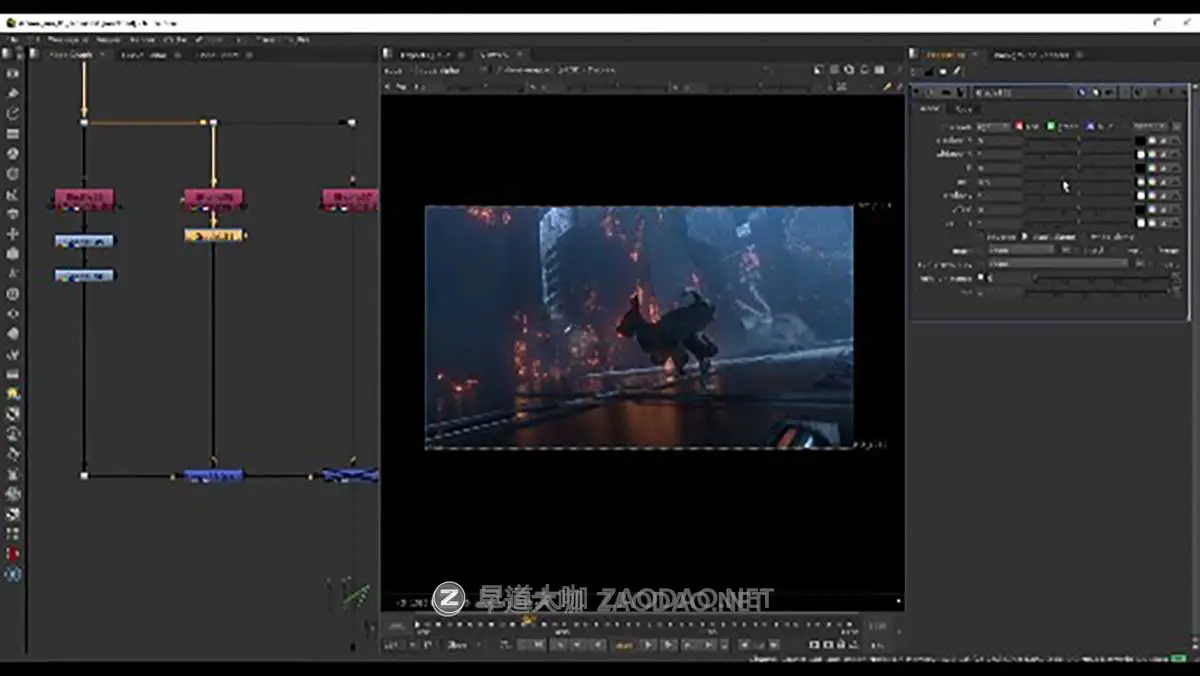This screenshot has height=676, width=1200.
Task: Close the Grade node properties panel
Action: tap(1182, 92)
